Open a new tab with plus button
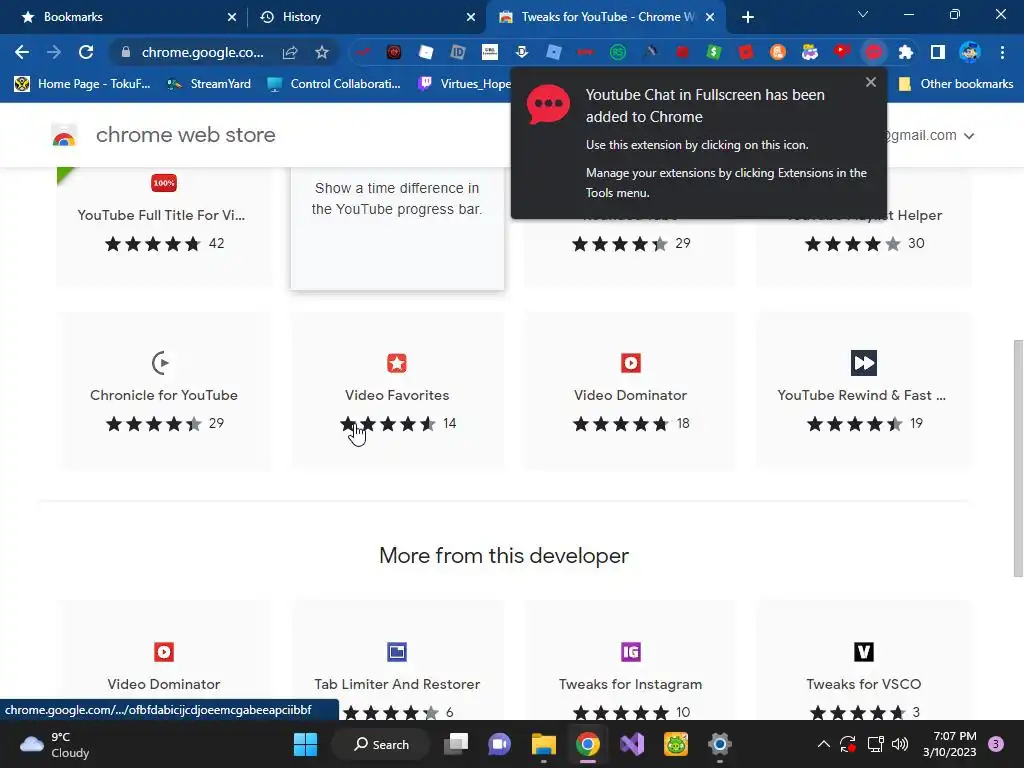This screenshot has height=768, width=1024. pyautogui.click(x=748, y=17)
